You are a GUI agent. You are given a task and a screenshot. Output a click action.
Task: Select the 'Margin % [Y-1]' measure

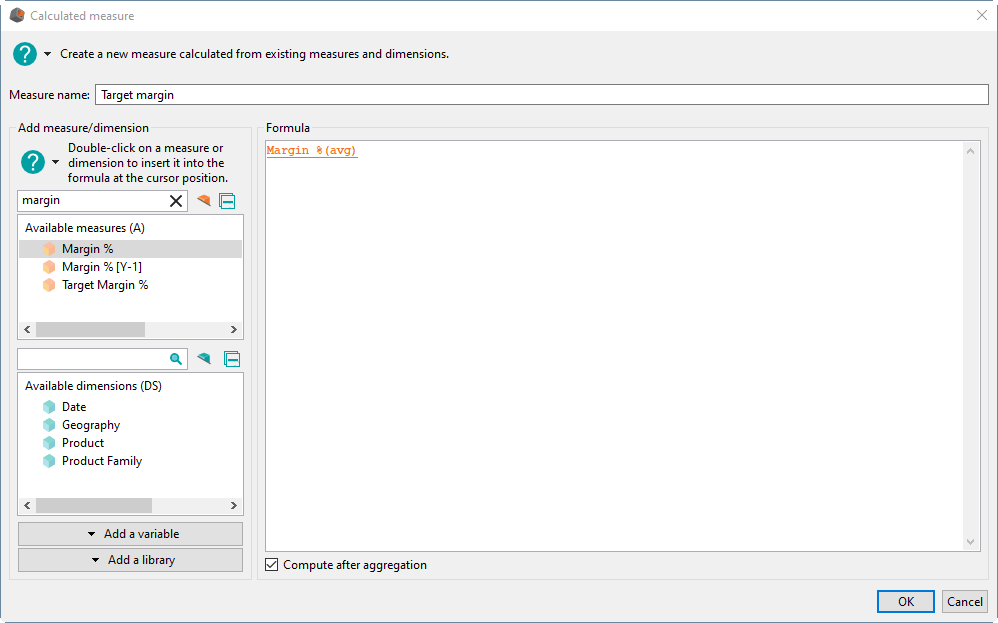[102, 267]
